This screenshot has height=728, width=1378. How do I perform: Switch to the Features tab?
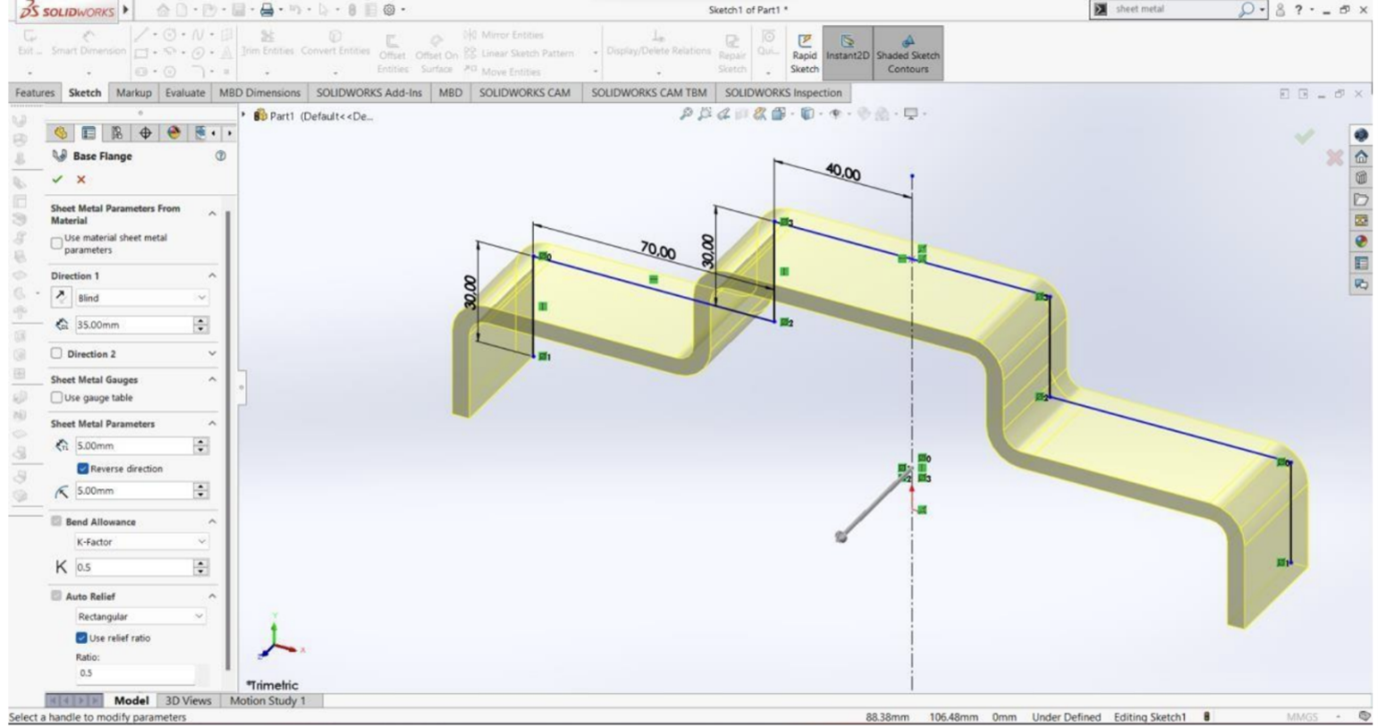pyautogui.click(x=33, y=93)
